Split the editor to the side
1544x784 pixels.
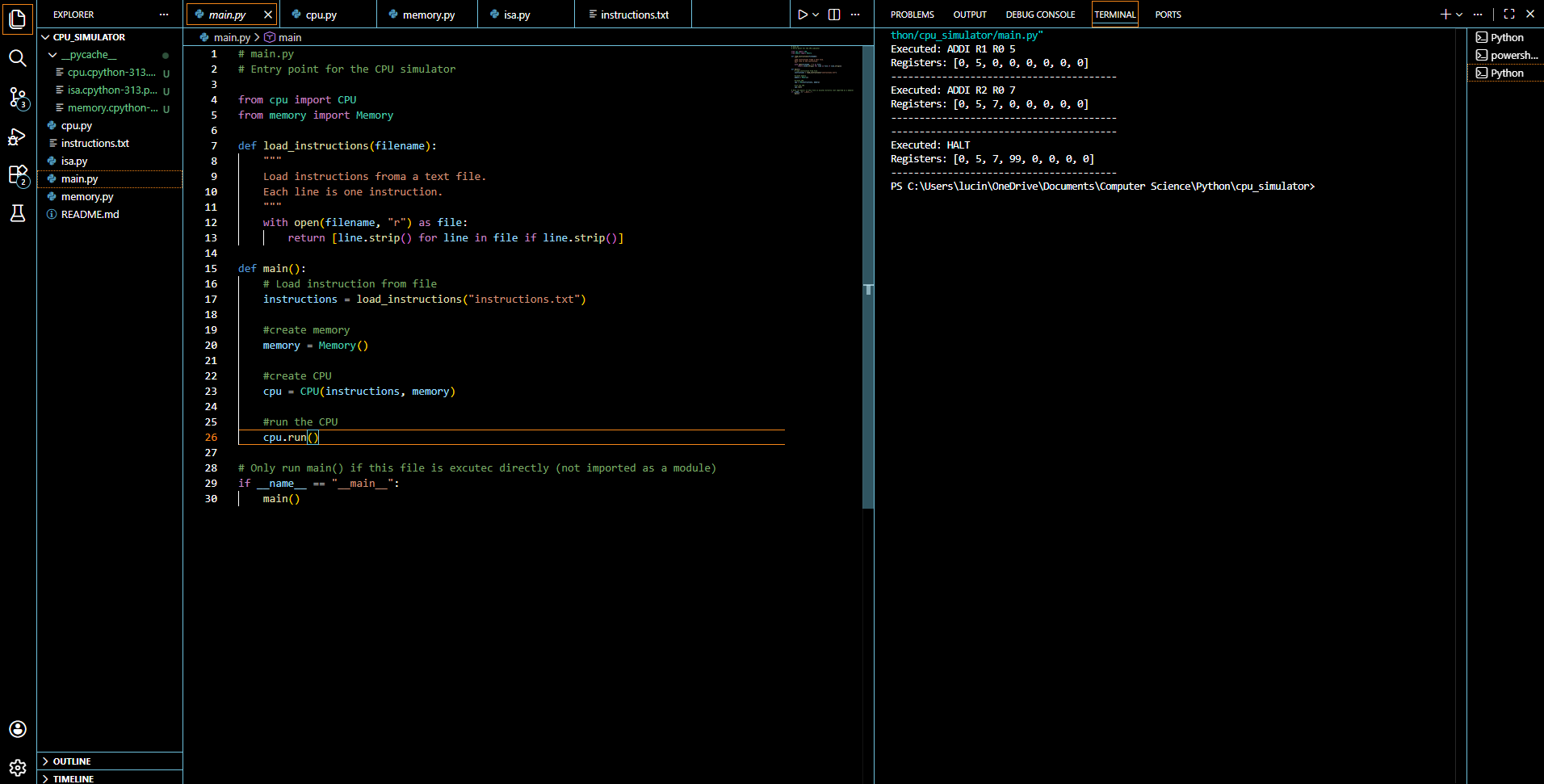point(833,14)
